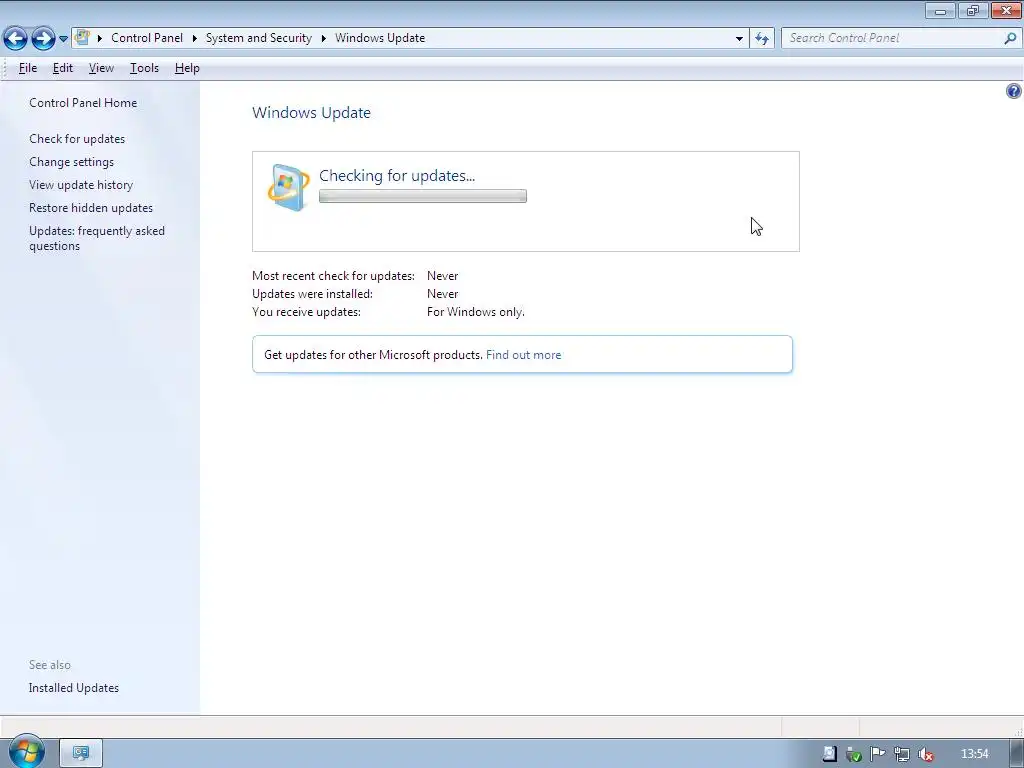Click the muted volume speaker icon
Screen dimensions: 1024x768
[926, 754]
